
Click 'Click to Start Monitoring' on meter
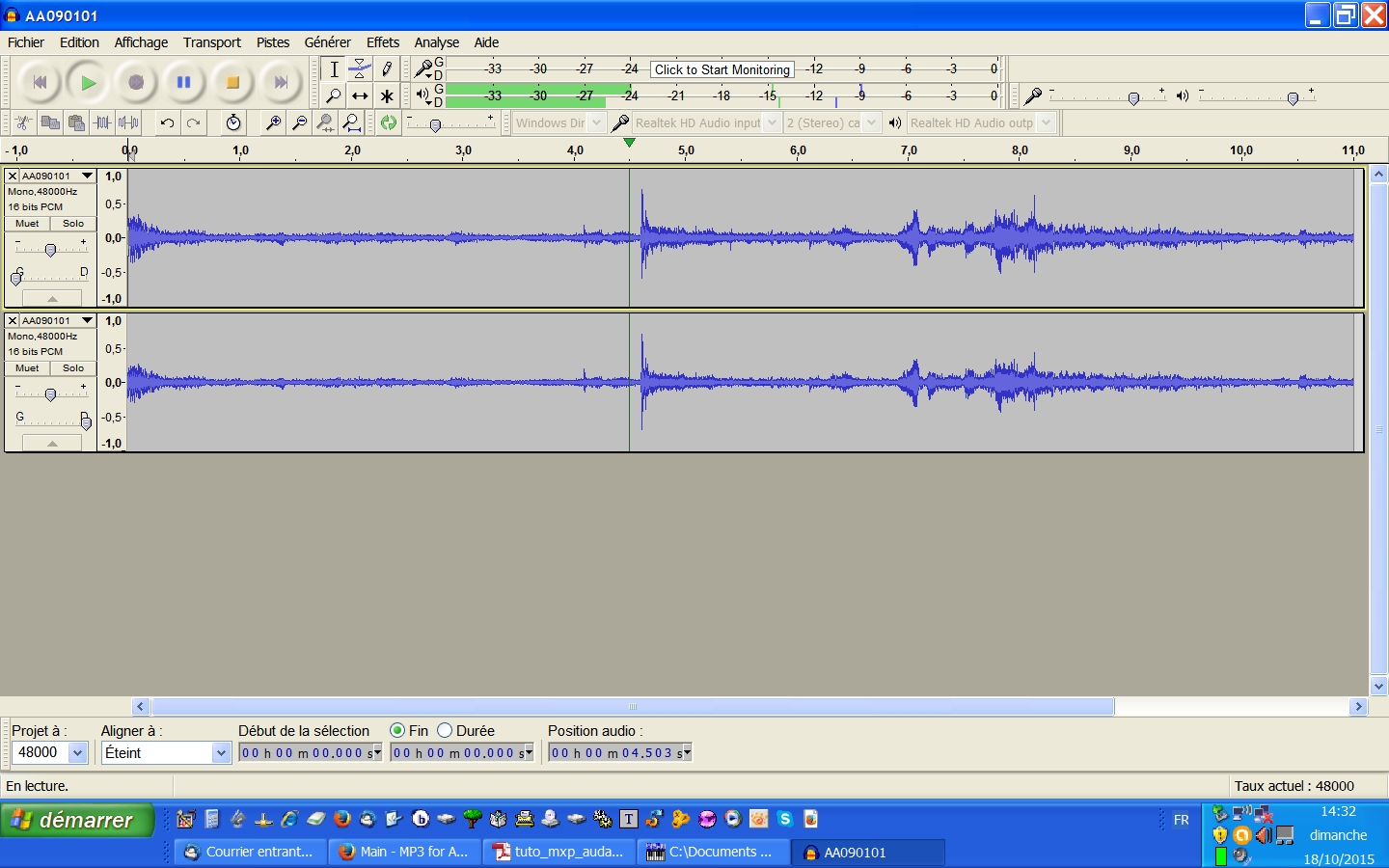pos(722,69)
